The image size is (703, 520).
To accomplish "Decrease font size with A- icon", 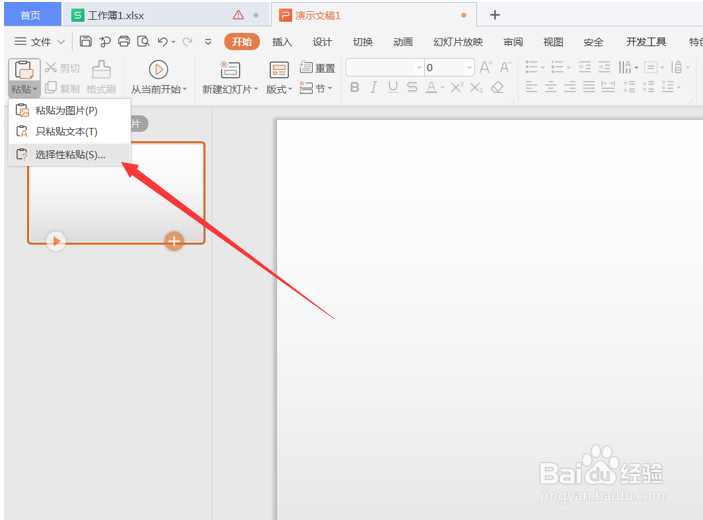I will [x=505, y=68].
